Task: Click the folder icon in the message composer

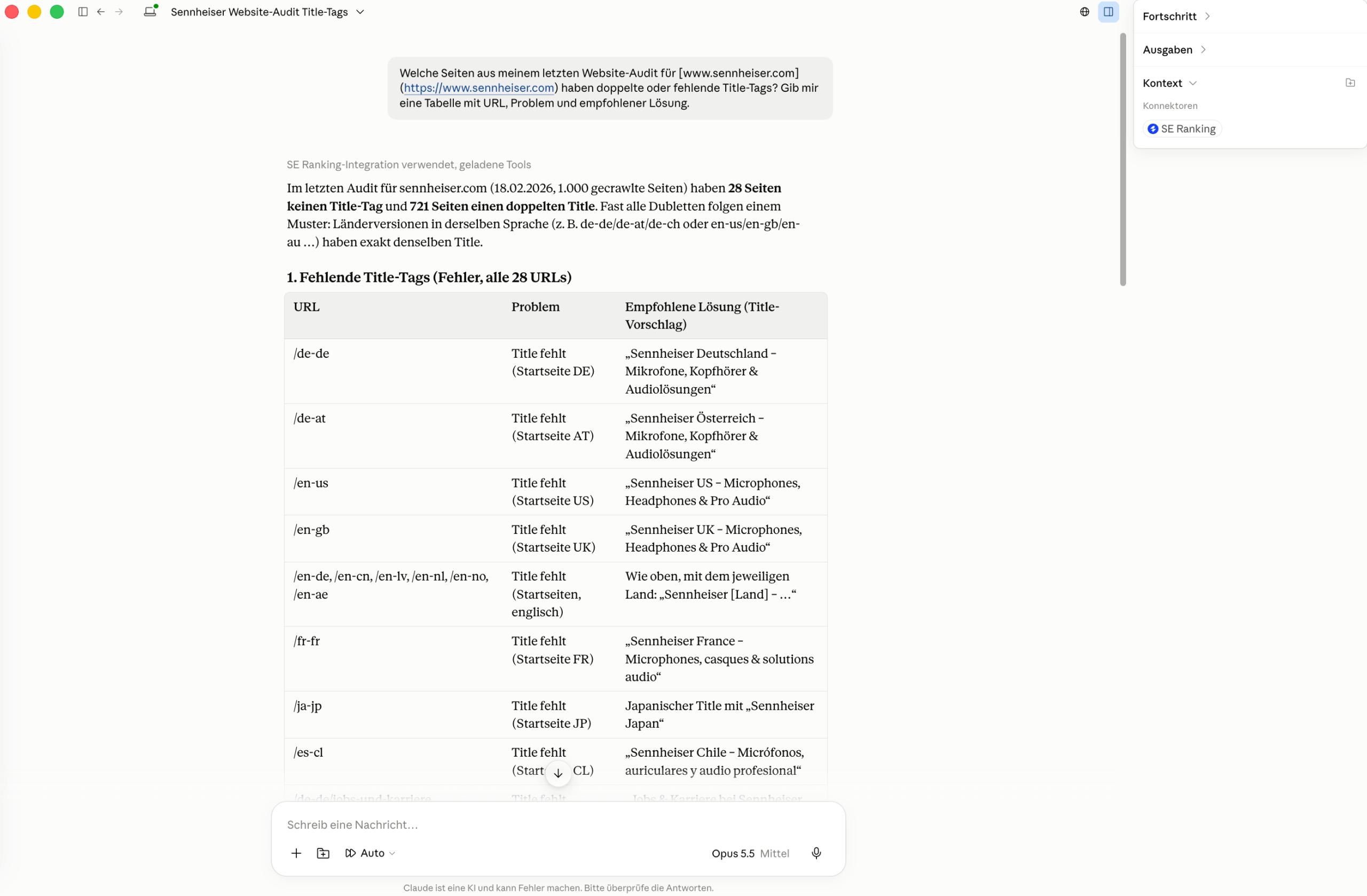Action: [x=323, y=853]
